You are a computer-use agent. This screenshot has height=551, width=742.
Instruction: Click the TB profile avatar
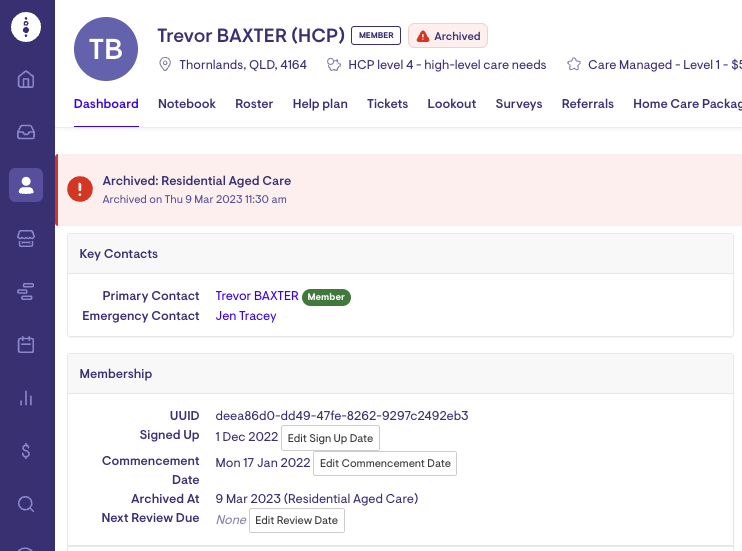point(107,50)
